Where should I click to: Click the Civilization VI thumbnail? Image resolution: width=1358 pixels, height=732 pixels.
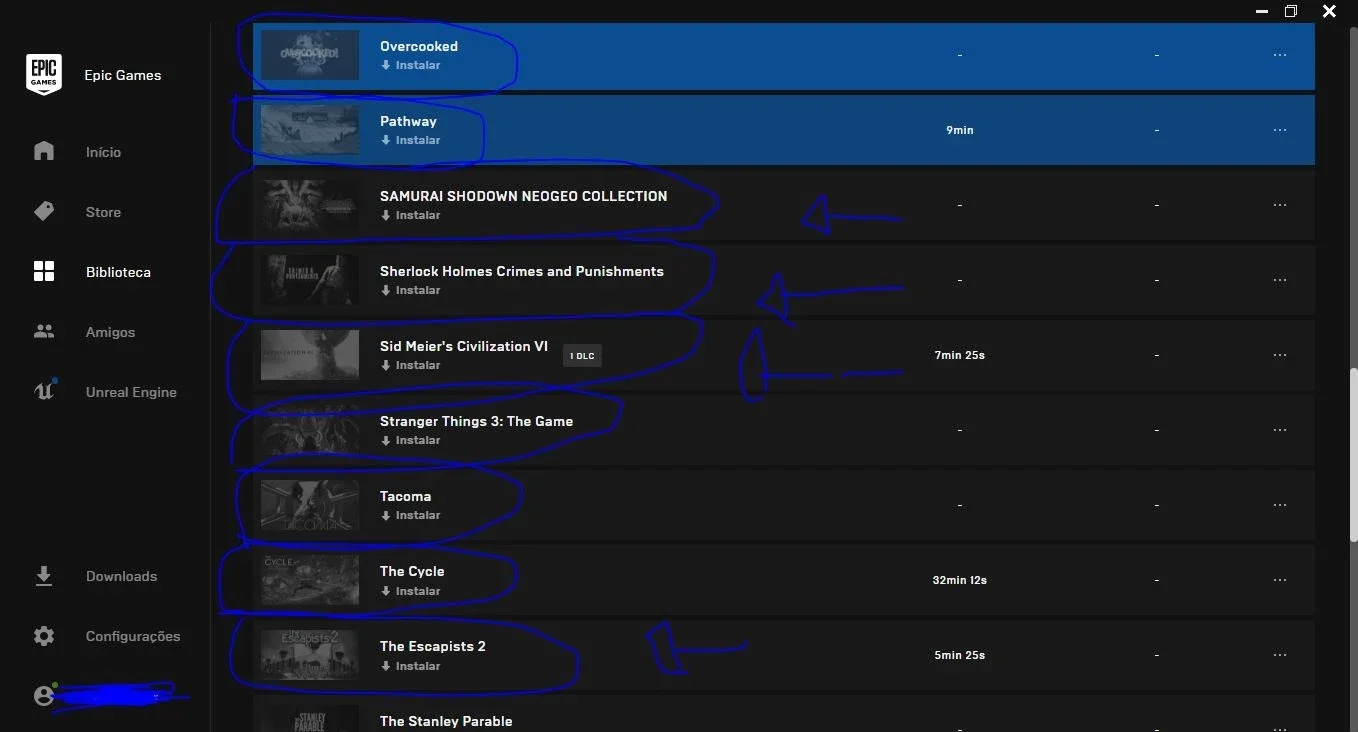click(310, 355)
